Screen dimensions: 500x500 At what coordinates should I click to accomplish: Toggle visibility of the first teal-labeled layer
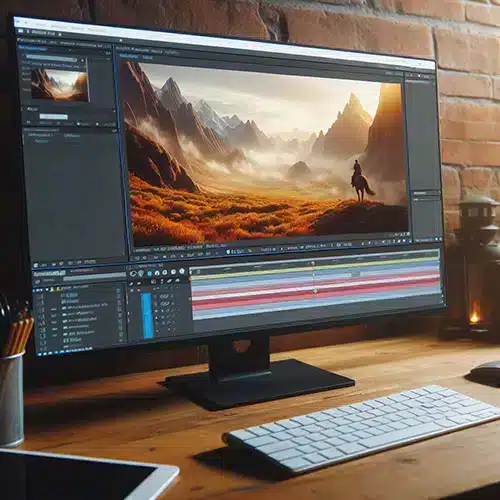(41, 296)
